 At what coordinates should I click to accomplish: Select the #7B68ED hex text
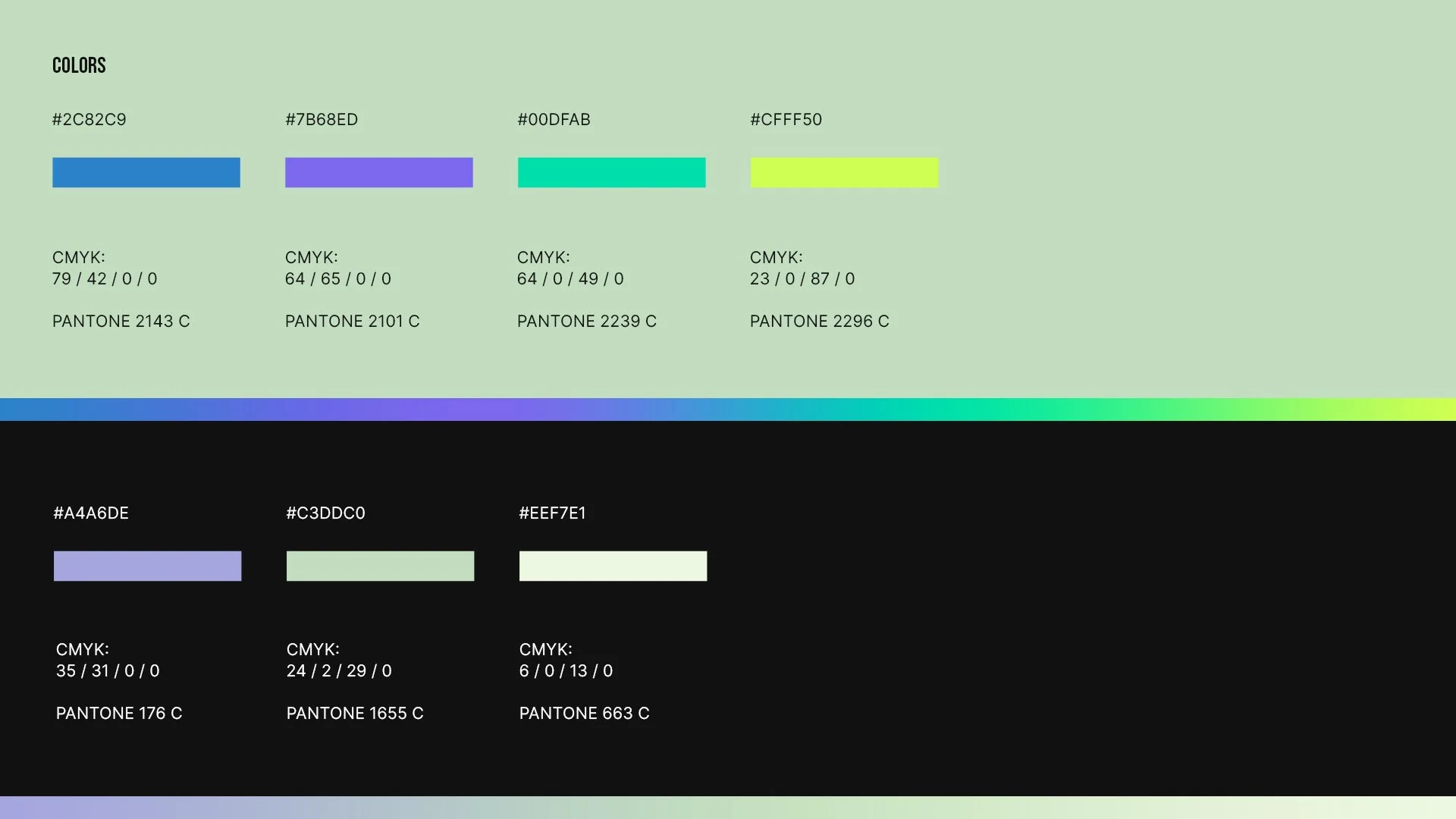click(322, 119)
